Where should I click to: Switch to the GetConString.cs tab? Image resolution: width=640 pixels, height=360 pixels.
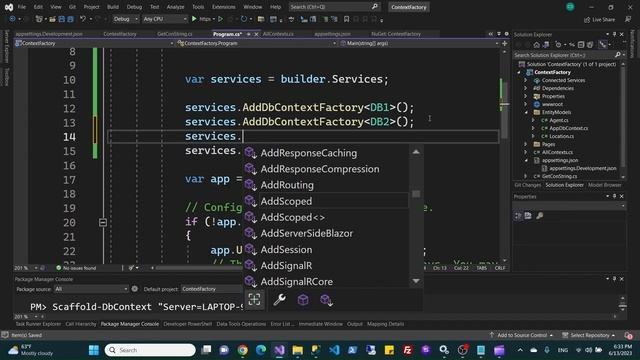(x=175, y=34)
